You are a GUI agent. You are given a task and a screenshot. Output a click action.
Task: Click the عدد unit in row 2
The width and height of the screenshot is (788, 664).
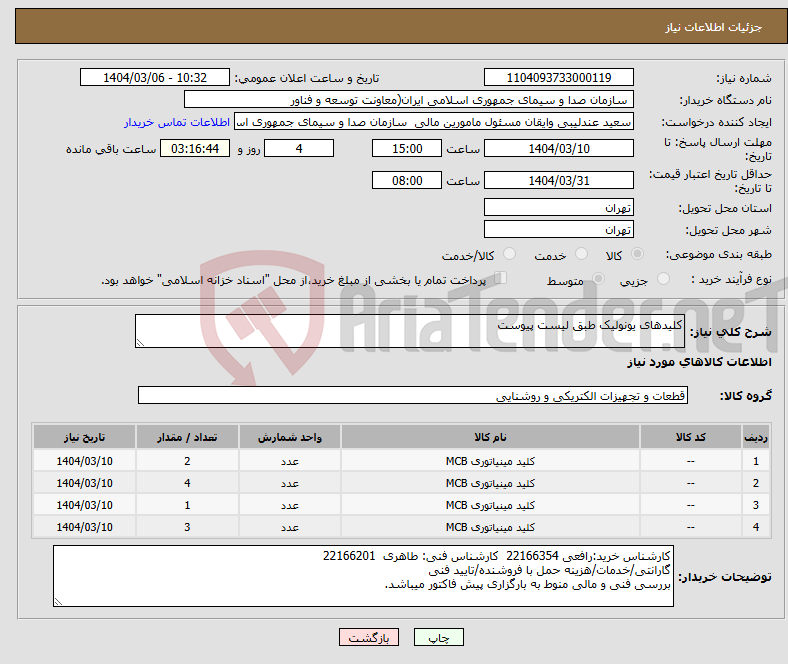coord(290,483)
